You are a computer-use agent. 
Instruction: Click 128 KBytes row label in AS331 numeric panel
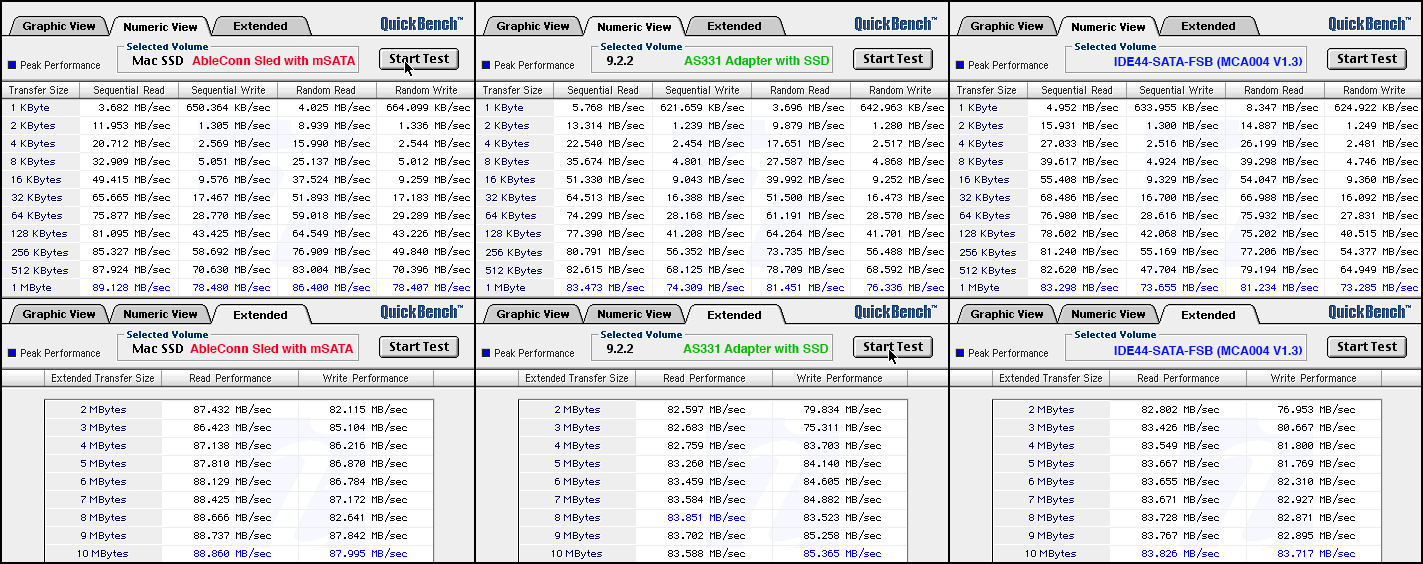point(512,233)
